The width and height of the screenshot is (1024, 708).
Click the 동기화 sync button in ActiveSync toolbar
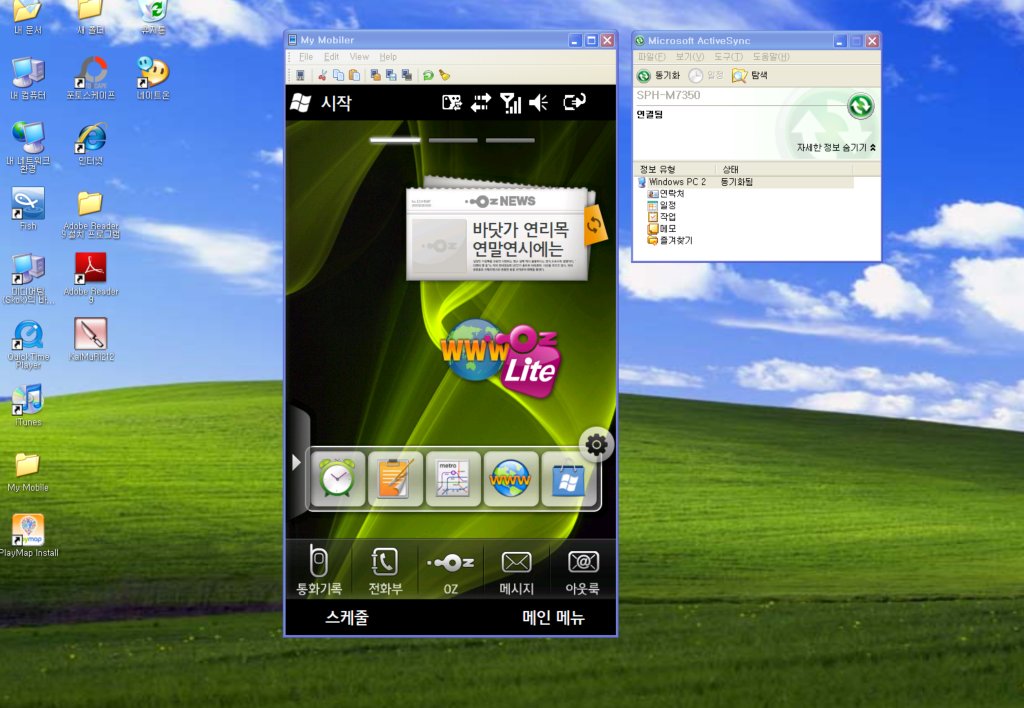pos(659,76)
